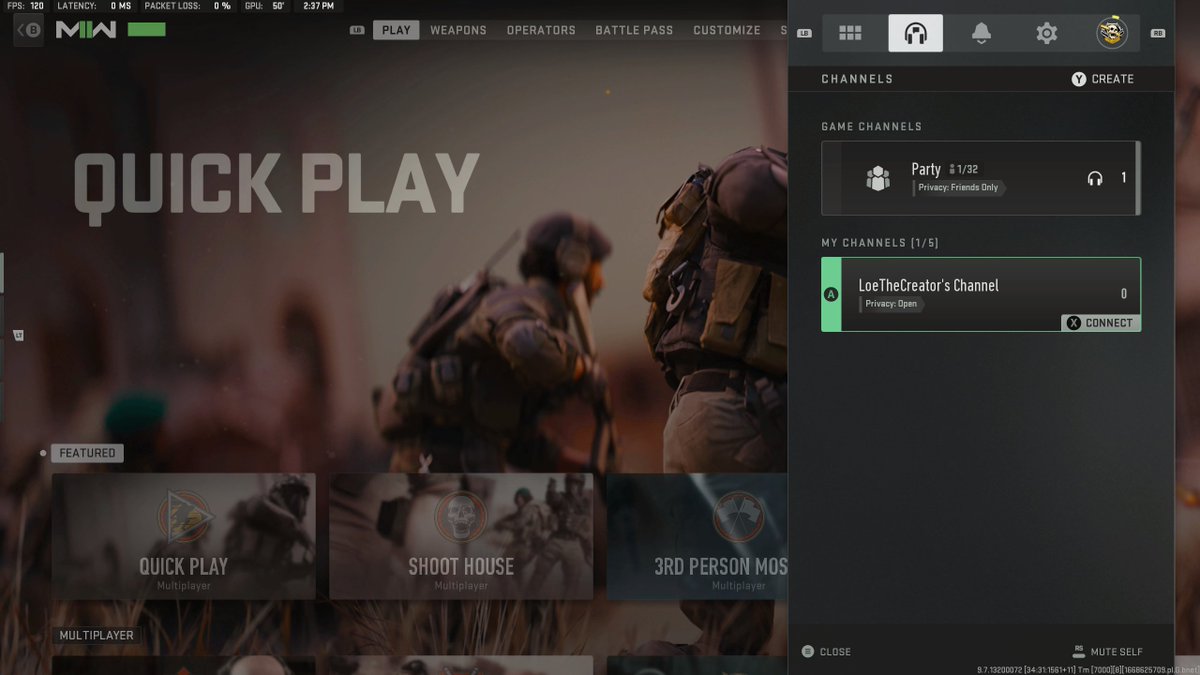The height and width of the screenshot is (675, 1200).
Task: Switch to the PLAY tab
Action: coord(396,30)
